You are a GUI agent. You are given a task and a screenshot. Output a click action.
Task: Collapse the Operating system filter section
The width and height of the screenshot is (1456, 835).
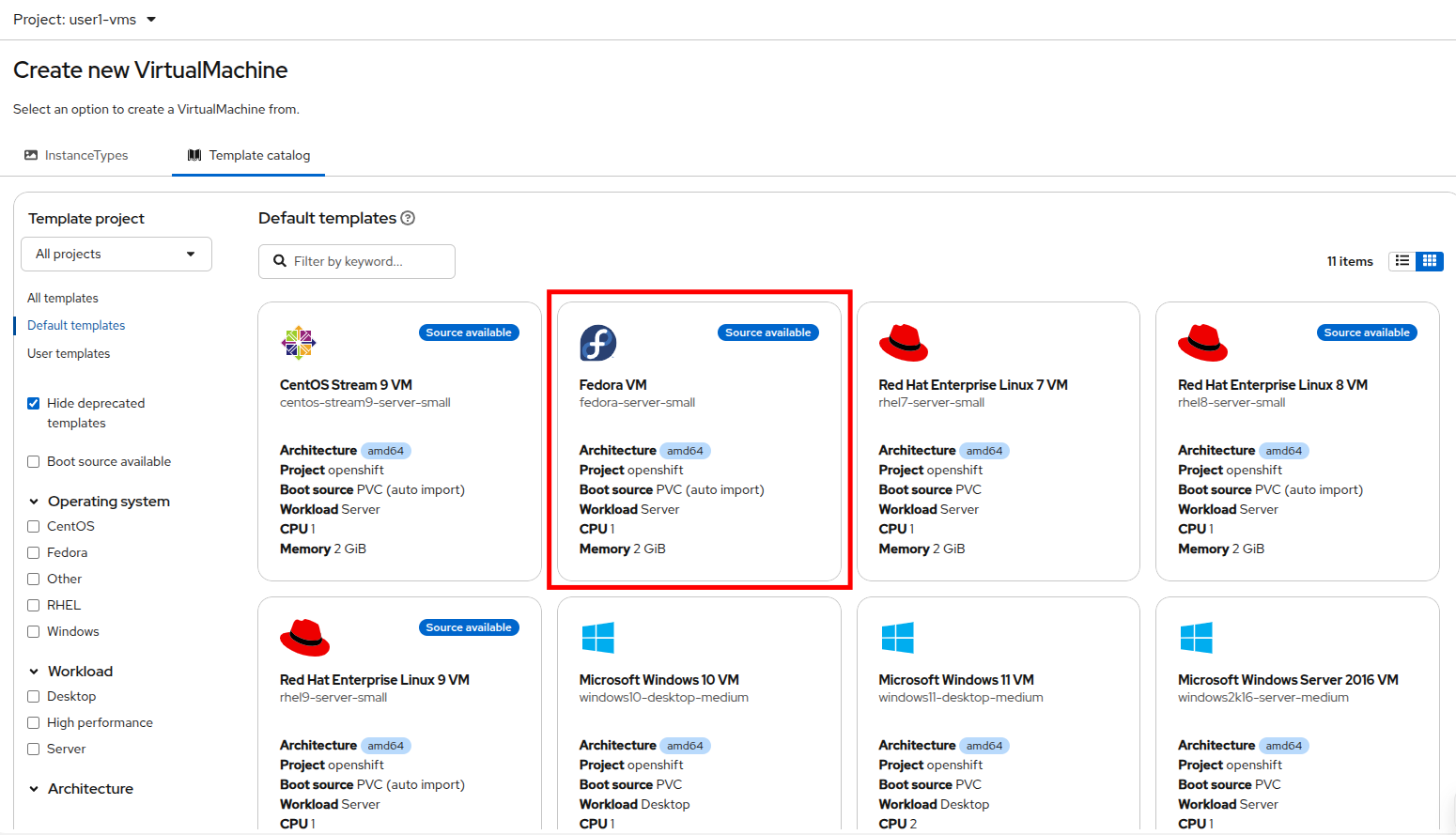(x=34, y=502)
